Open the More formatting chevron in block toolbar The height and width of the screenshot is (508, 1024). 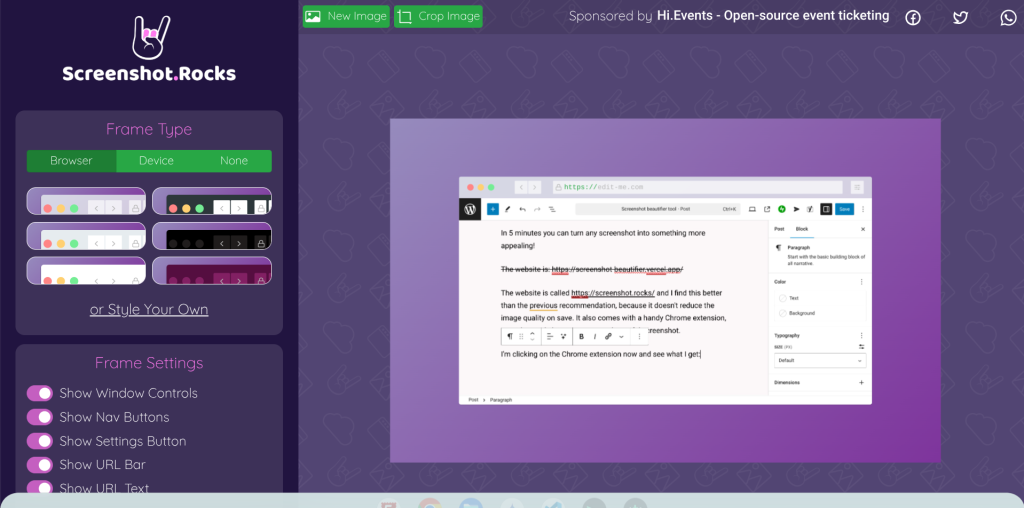tap(622, 336)
